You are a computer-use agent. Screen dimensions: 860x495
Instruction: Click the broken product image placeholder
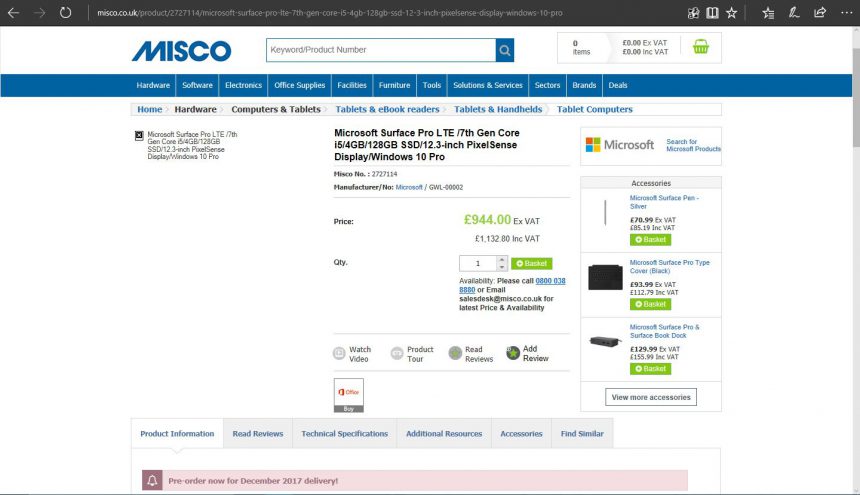click(x=139, y=135)
